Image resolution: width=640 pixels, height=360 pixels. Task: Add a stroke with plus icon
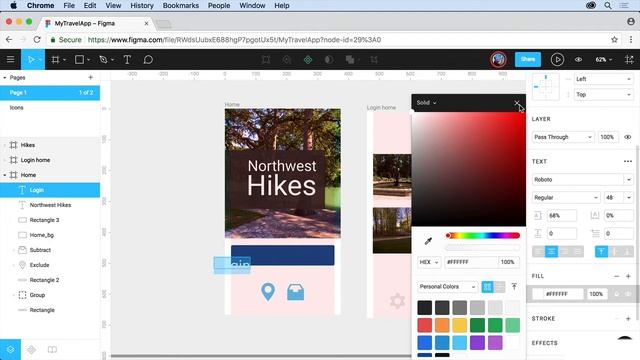[x=628, y=318]
